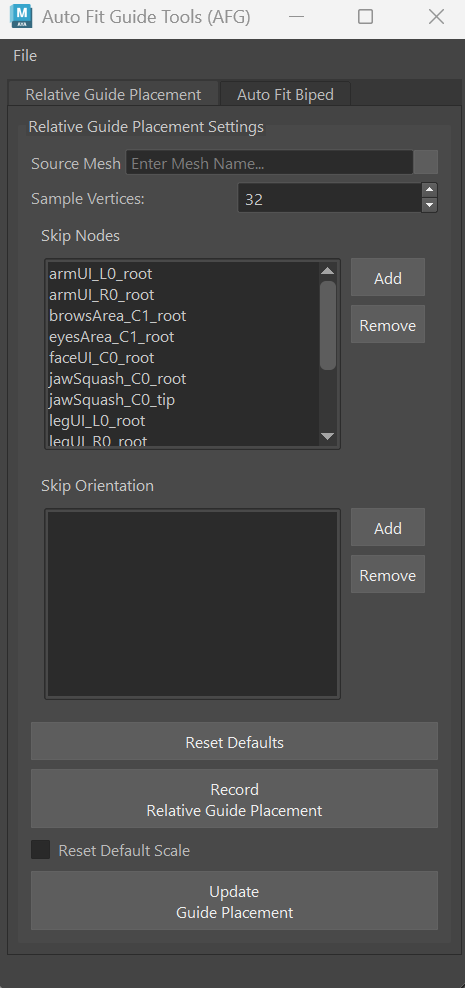The image size is (465, 988).
Task: Select legUI_L0_root in Skip Nodes list
Action: tap(183, 420)
